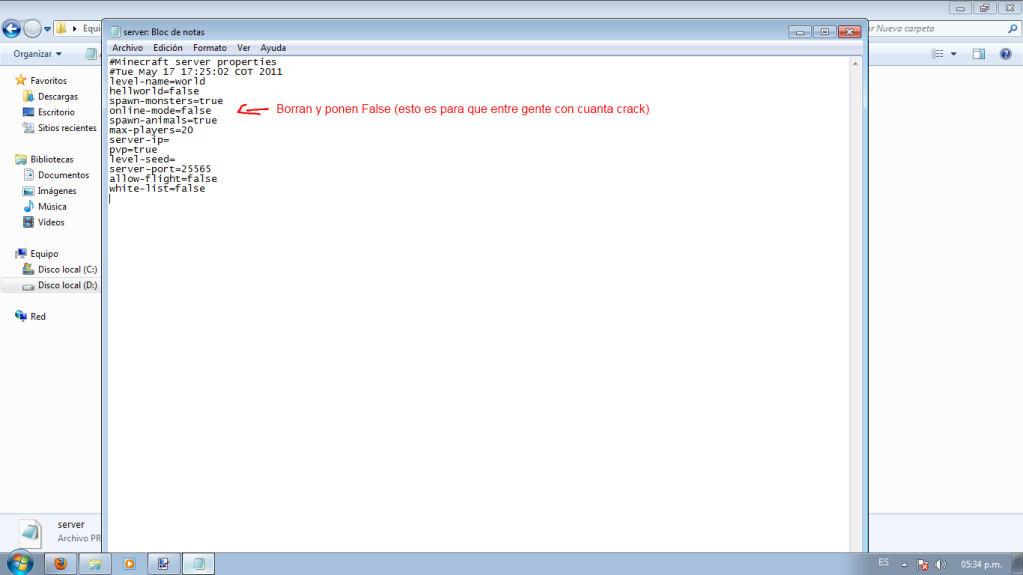Open the Archivo menu in Notepad

pos(127,48)
